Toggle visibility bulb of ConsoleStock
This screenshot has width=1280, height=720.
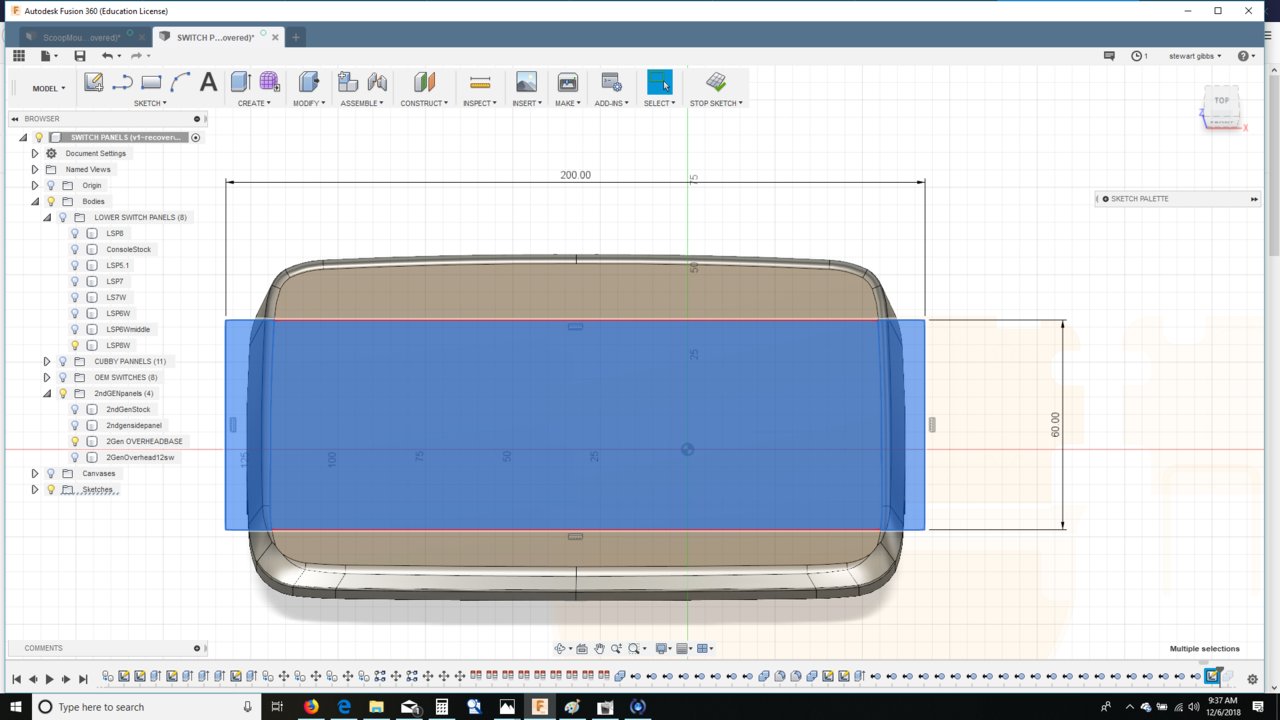75,249
